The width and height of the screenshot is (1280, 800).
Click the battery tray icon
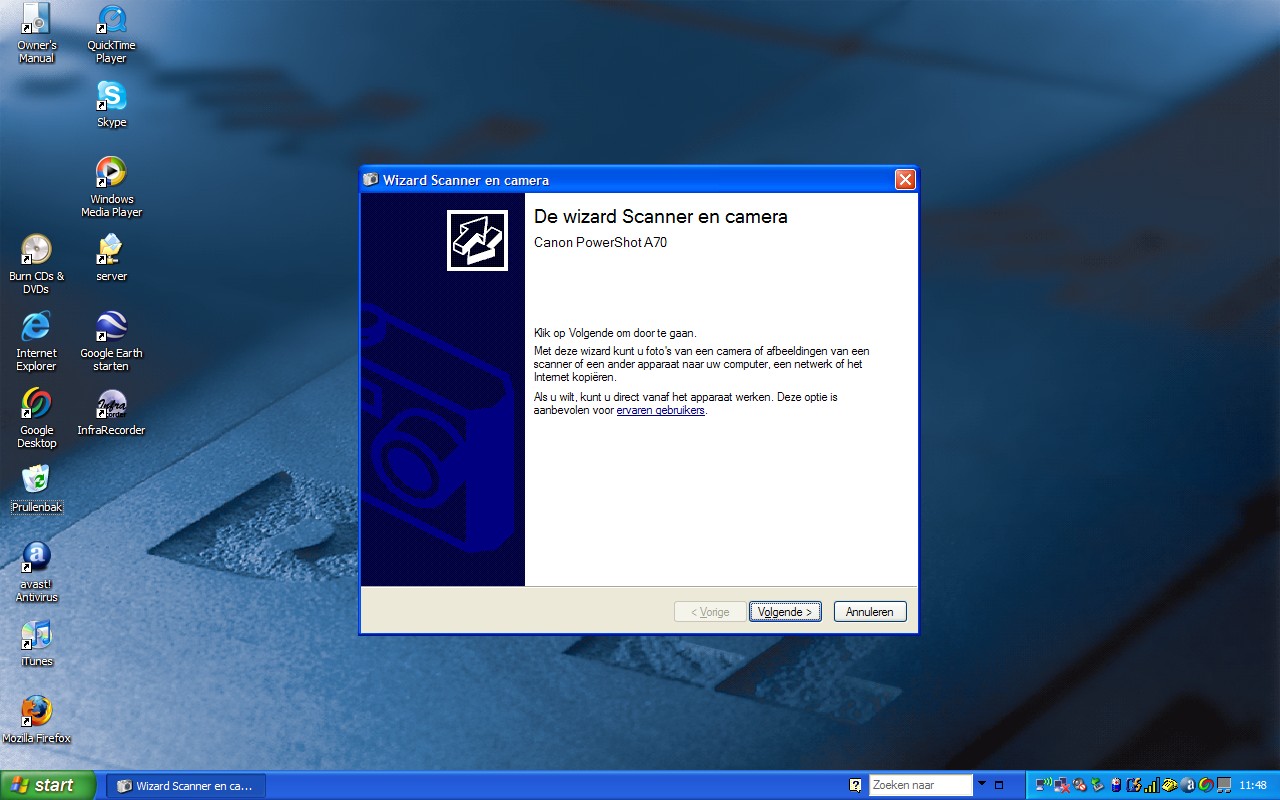point(1116,785)
